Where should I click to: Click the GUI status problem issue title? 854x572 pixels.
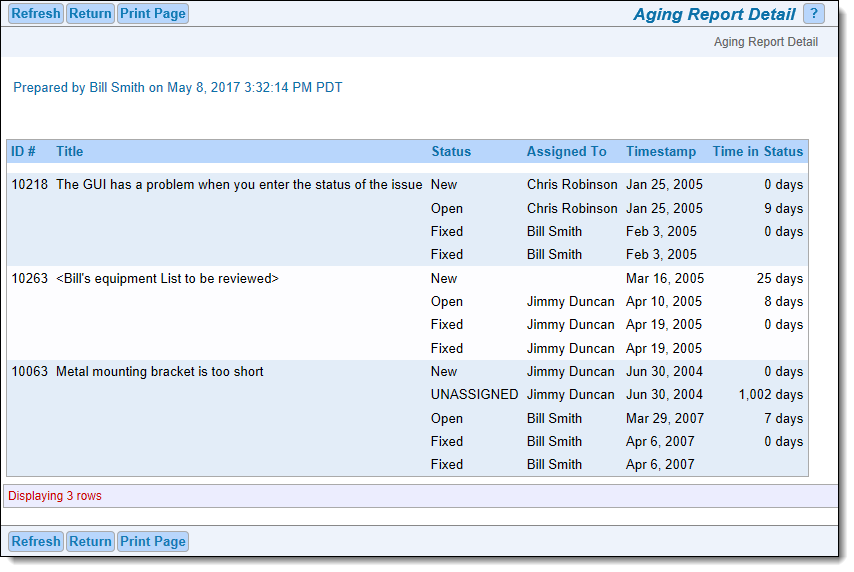(239, 185)
